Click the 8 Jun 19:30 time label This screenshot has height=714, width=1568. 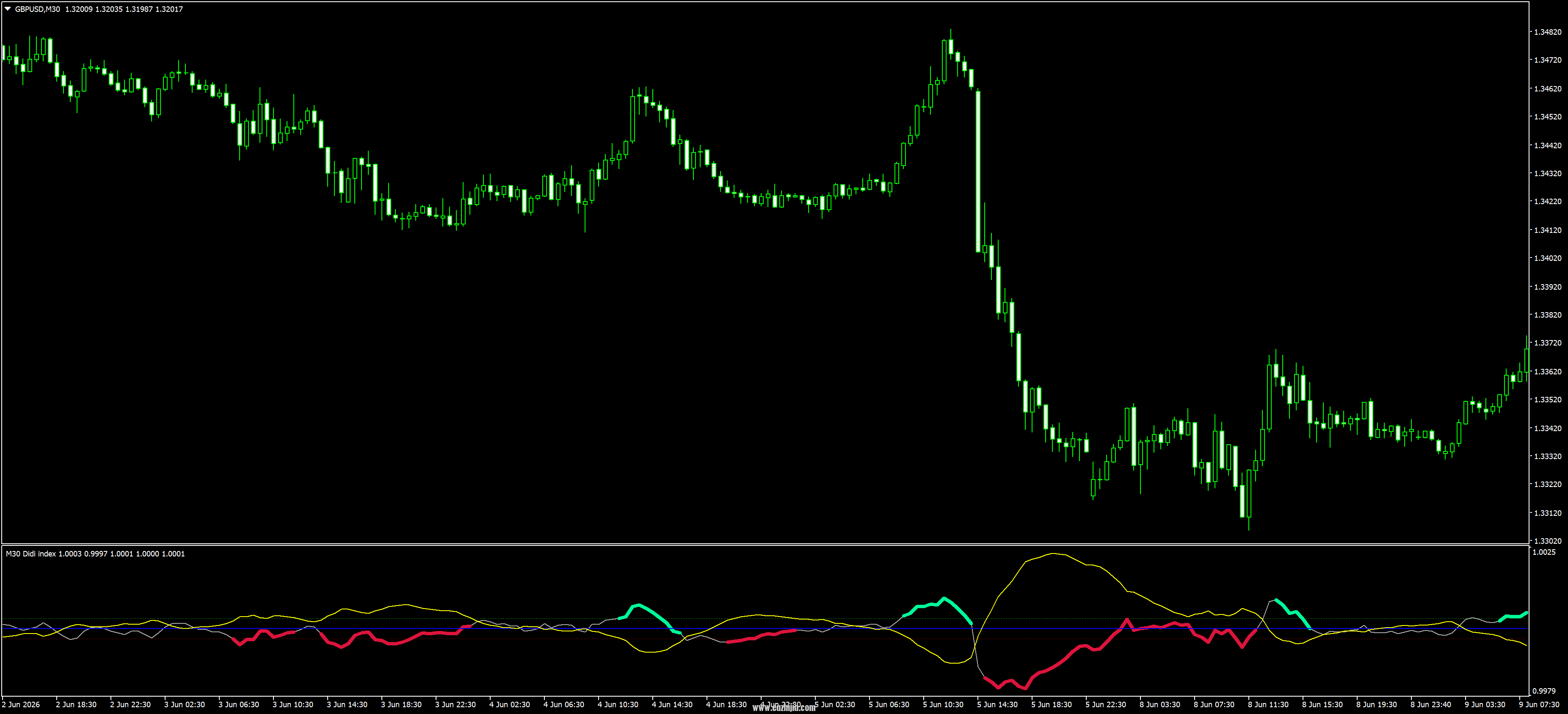(x=1376, y=704)
